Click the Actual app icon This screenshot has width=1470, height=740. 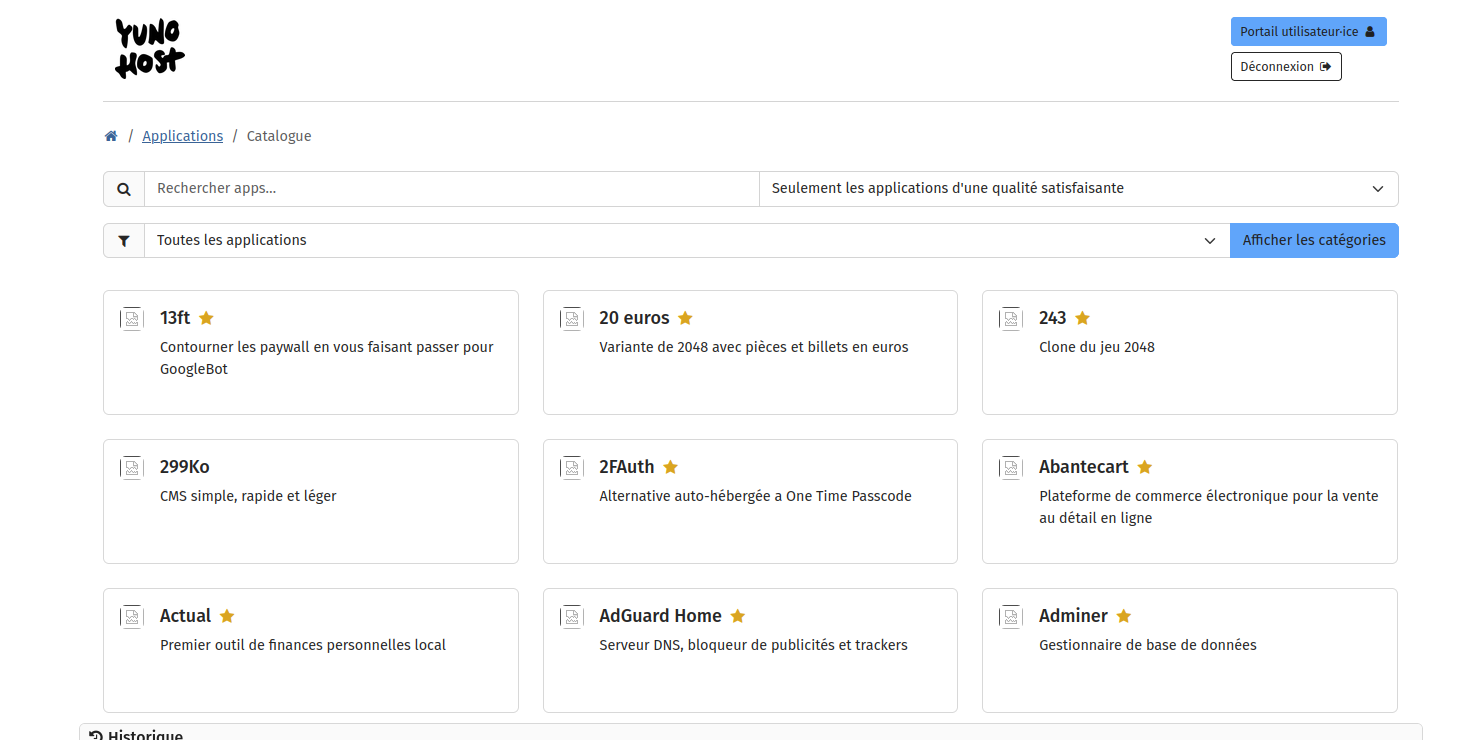point(132,617)
